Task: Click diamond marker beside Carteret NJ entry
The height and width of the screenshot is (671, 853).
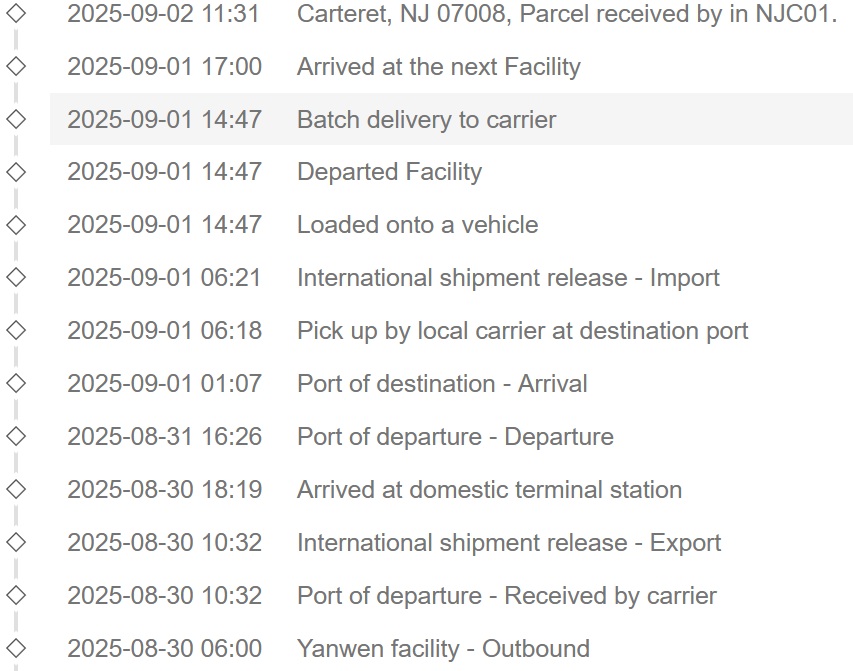Action: 16,14
